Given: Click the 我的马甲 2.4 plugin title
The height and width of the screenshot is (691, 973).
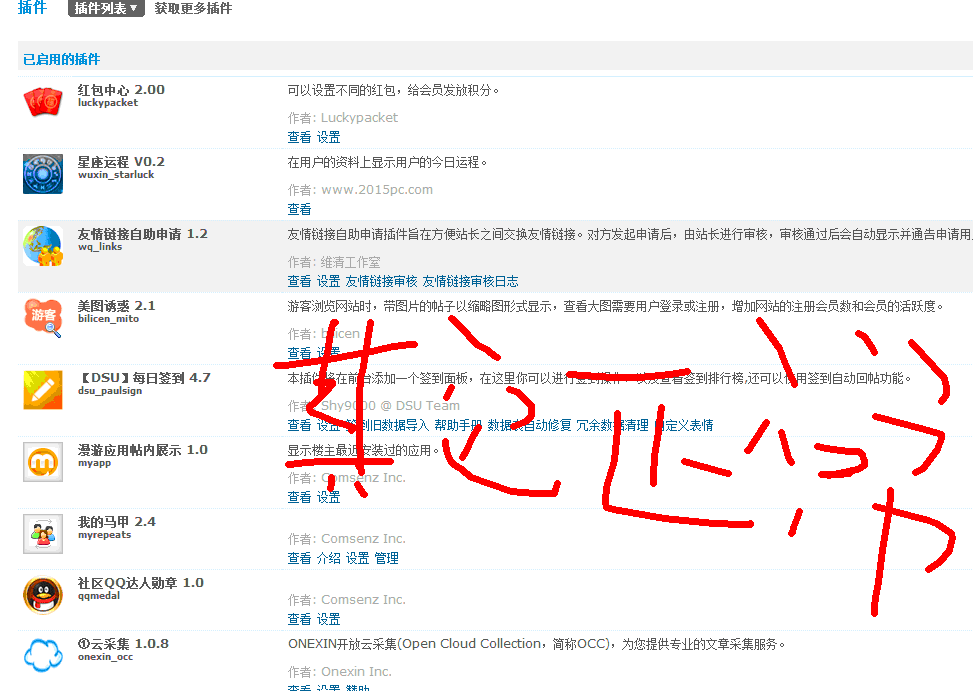Looking at the screenshot, I should tap(117, 522).
